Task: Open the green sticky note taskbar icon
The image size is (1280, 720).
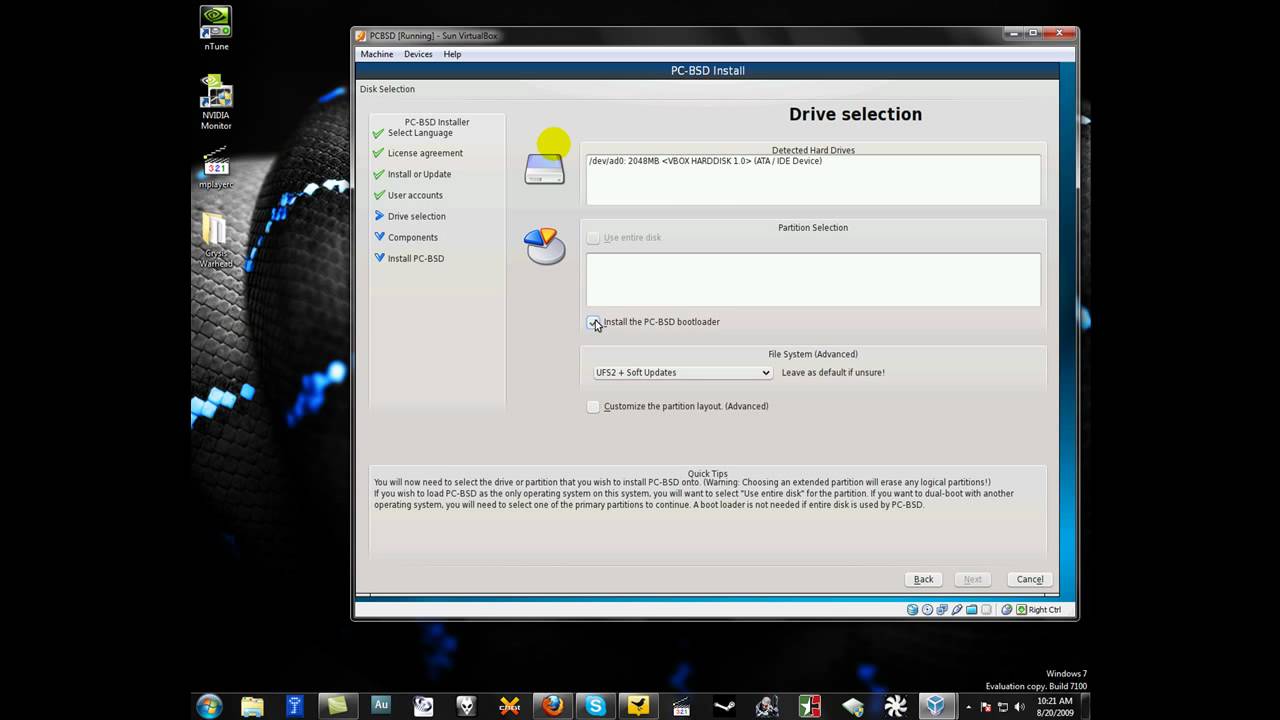Action: click(338, 706)
